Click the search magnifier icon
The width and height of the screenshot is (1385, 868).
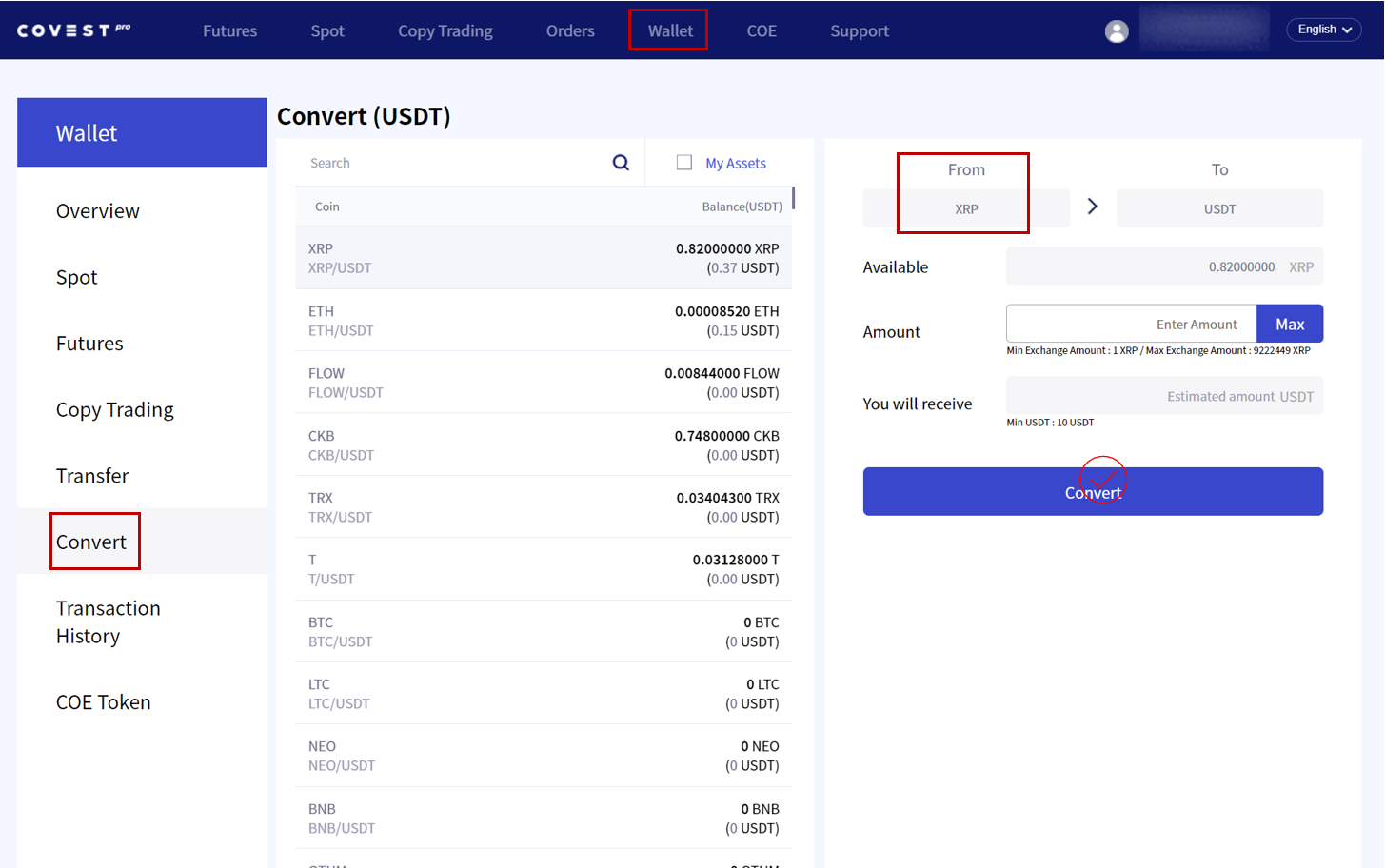tap(621, 163)
